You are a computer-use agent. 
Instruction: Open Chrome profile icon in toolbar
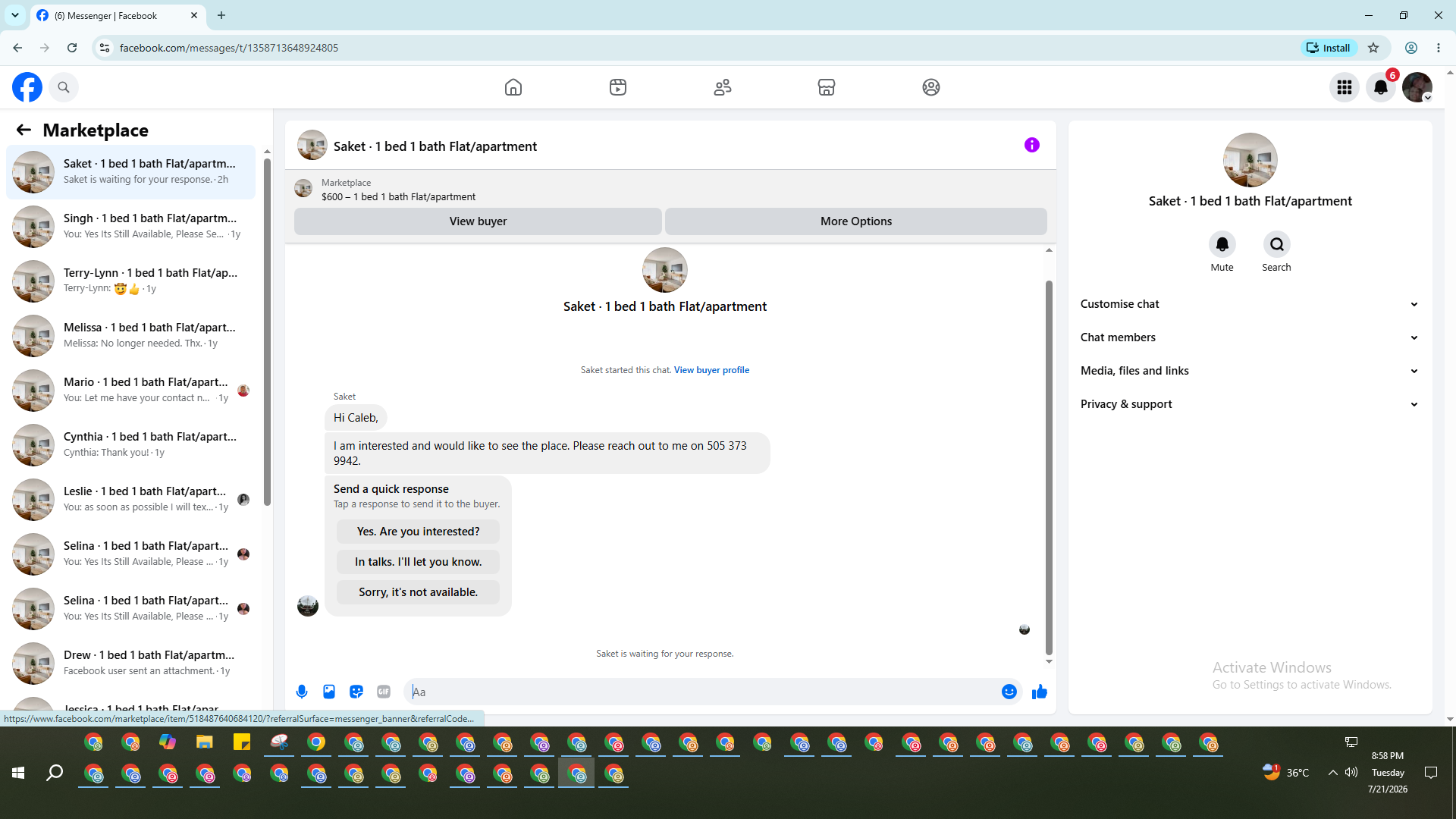(1411, 48)
